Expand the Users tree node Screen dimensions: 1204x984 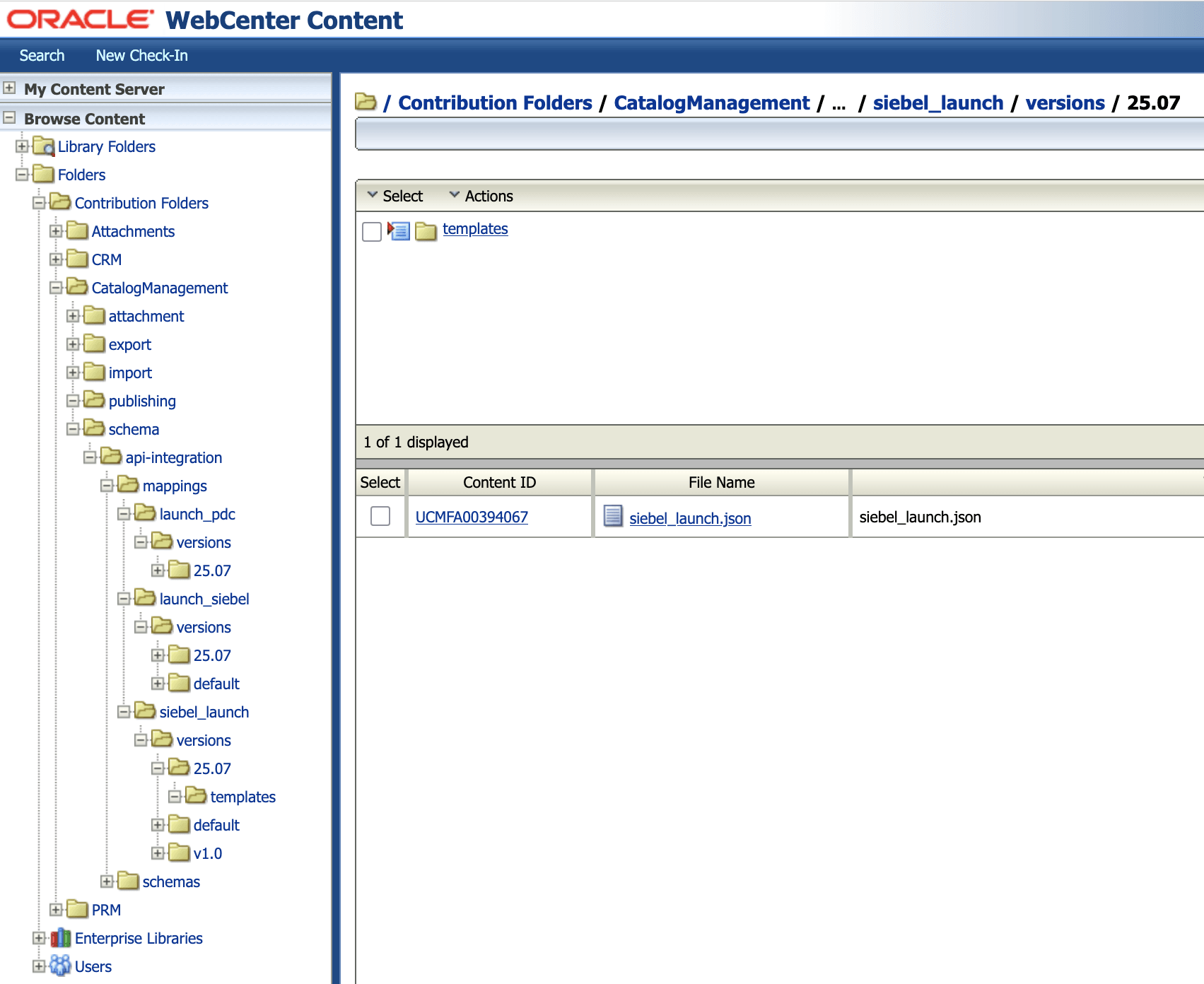tap(39, 966)
